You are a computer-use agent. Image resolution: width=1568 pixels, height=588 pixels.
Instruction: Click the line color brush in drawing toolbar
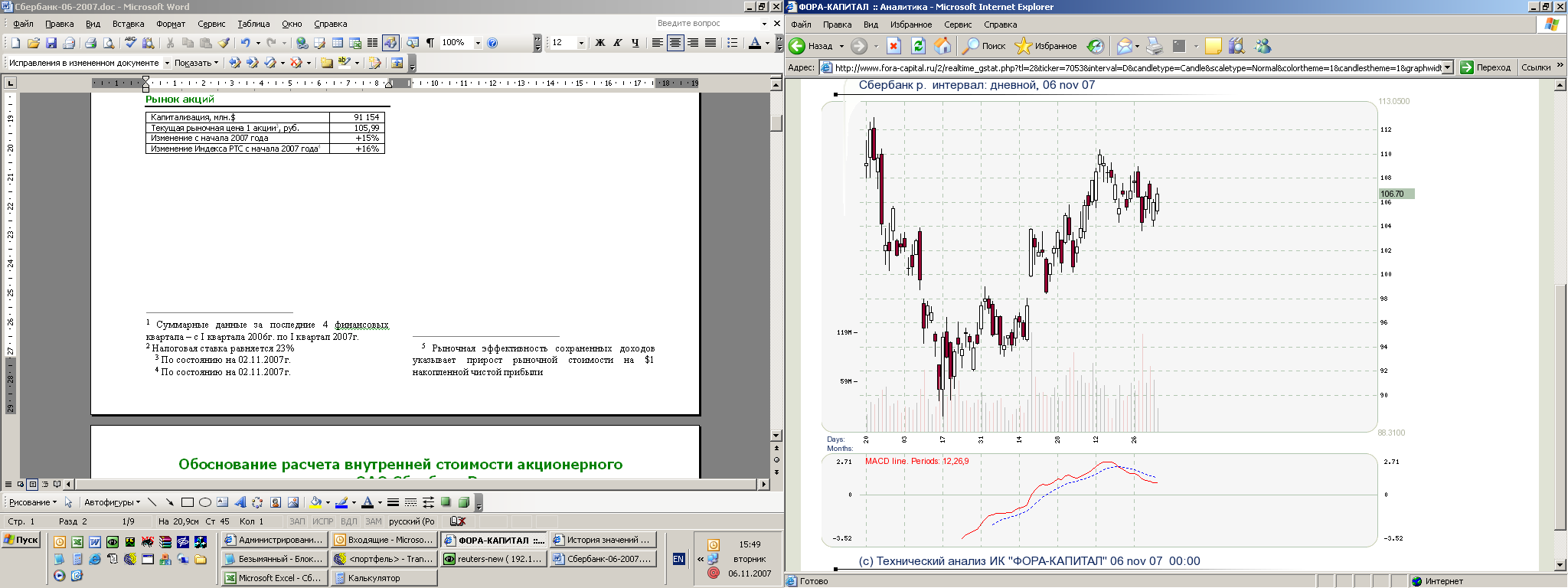pos(341,502)
